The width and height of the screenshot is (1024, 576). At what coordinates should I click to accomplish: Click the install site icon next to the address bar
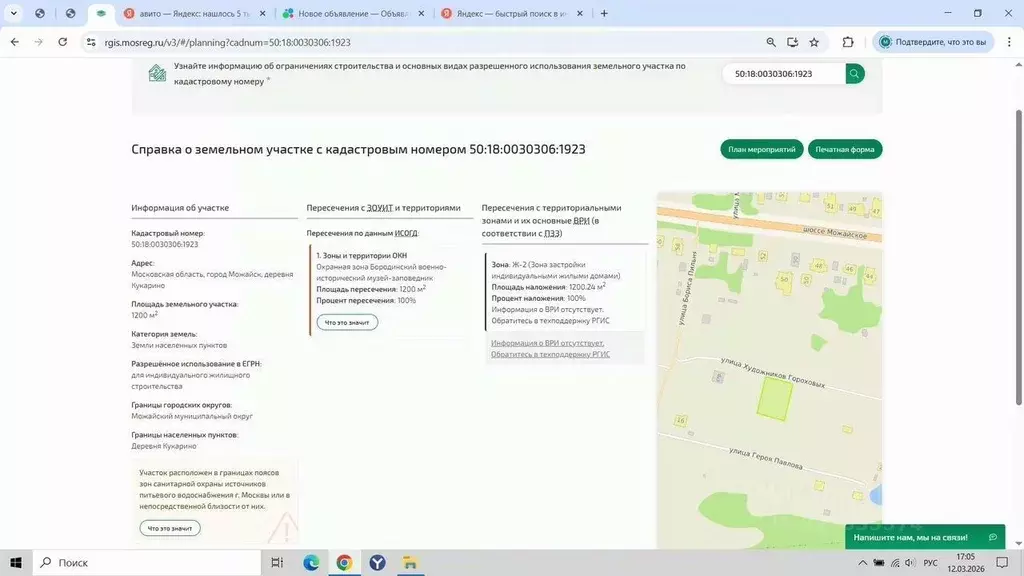pyautogui.click(x=792, y=43)
